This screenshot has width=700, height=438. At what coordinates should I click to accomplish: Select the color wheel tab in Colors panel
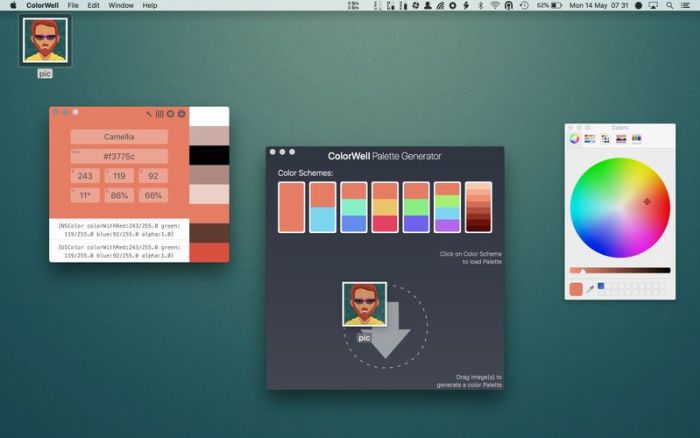pos(574,139)
